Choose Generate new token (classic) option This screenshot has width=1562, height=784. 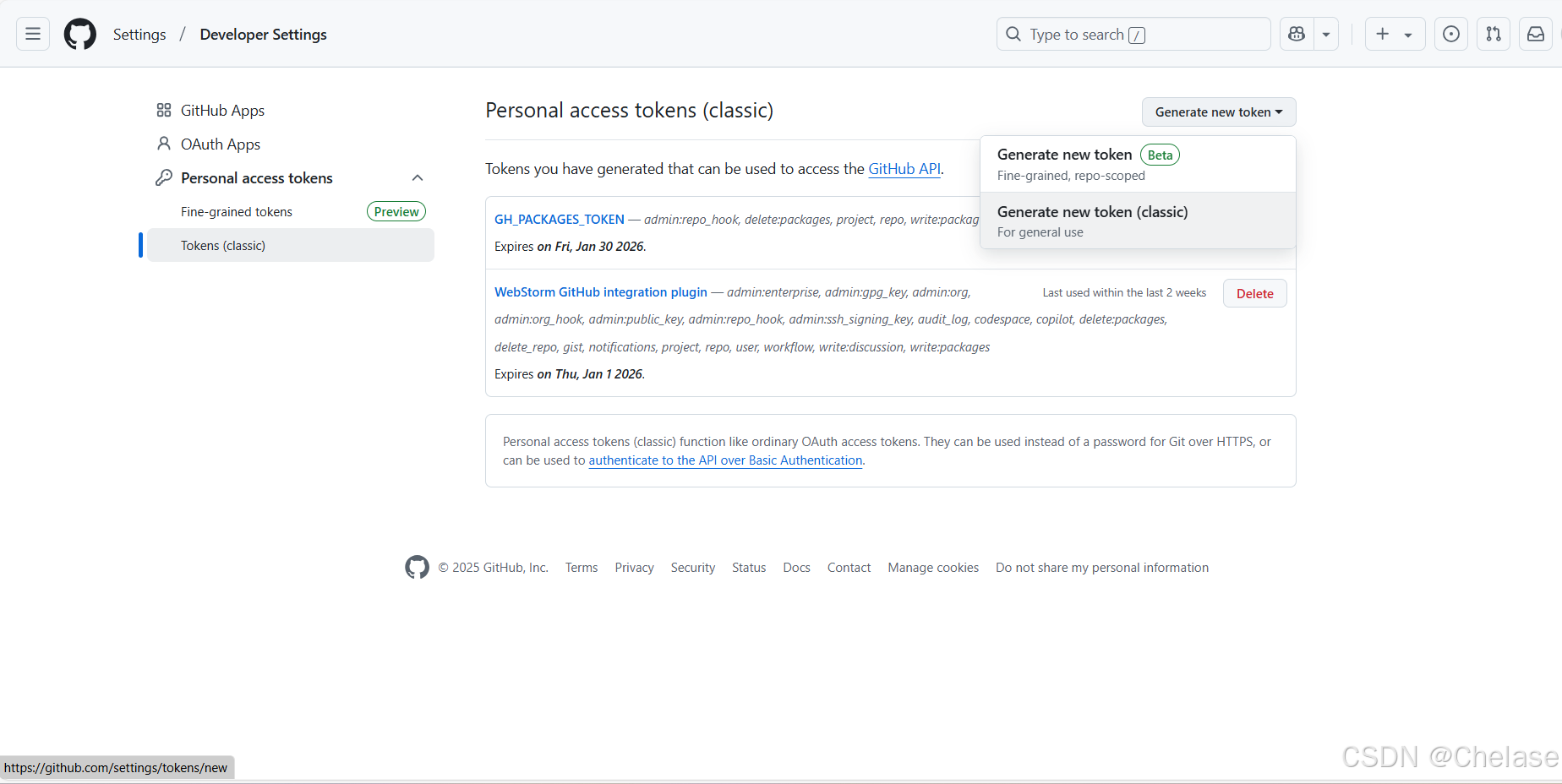click(1138, 220)
